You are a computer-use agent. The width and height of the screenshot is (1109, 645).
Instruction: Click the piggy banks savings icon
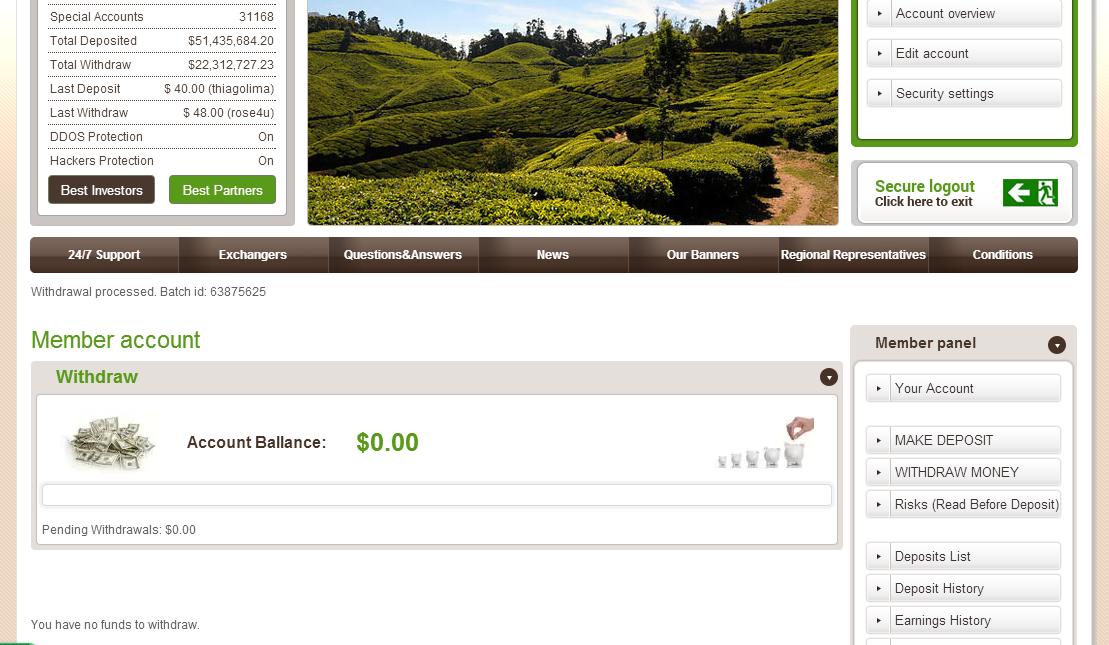766,442
